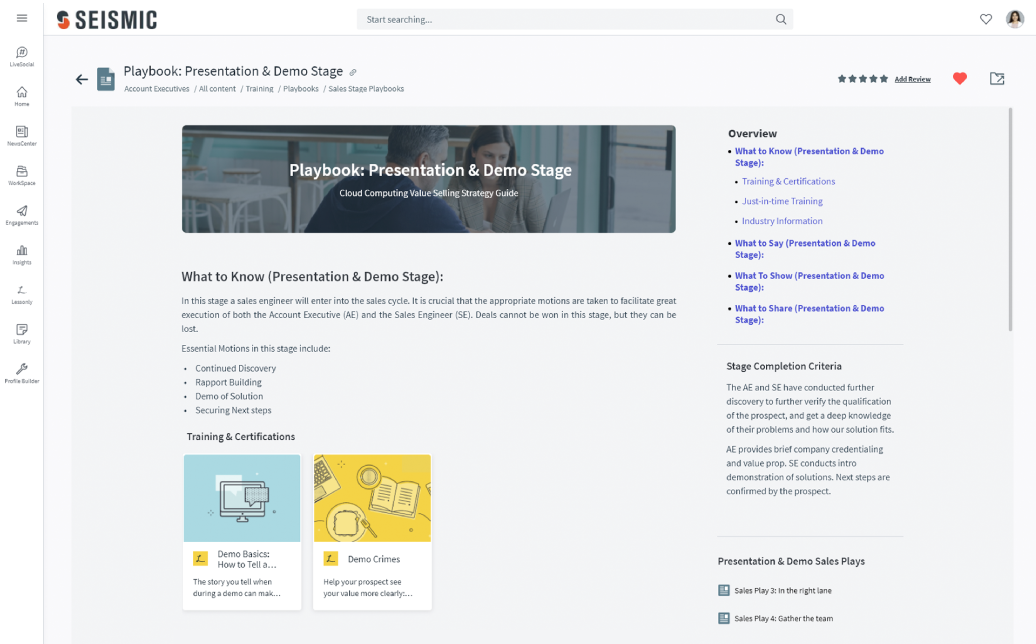Viewport: 1036px width, 644px height.
Task: Click Lessonly icon on Demo Basics card
Action: point(200,559)
